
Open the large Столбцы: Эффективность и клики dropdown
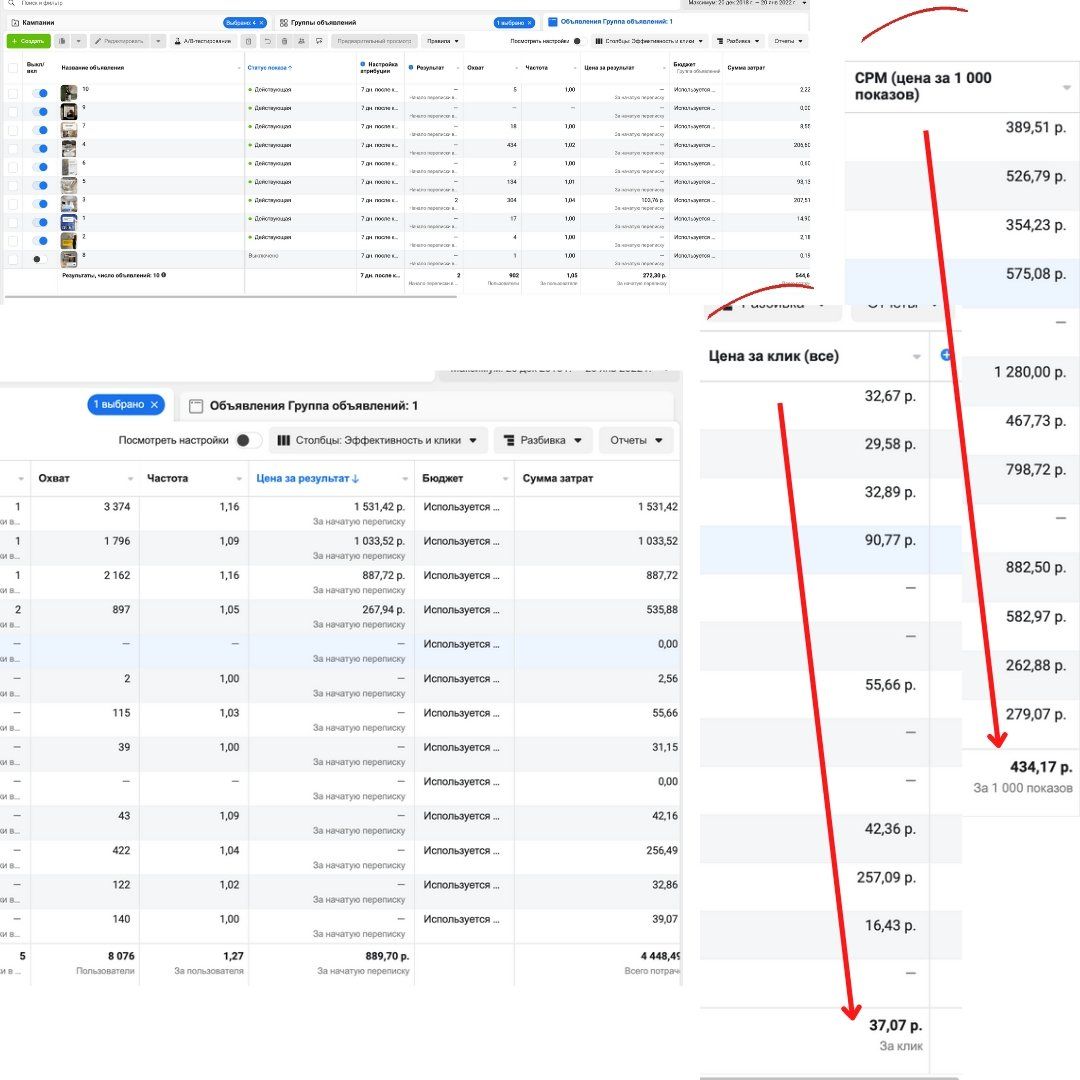(x=377, y=440)
